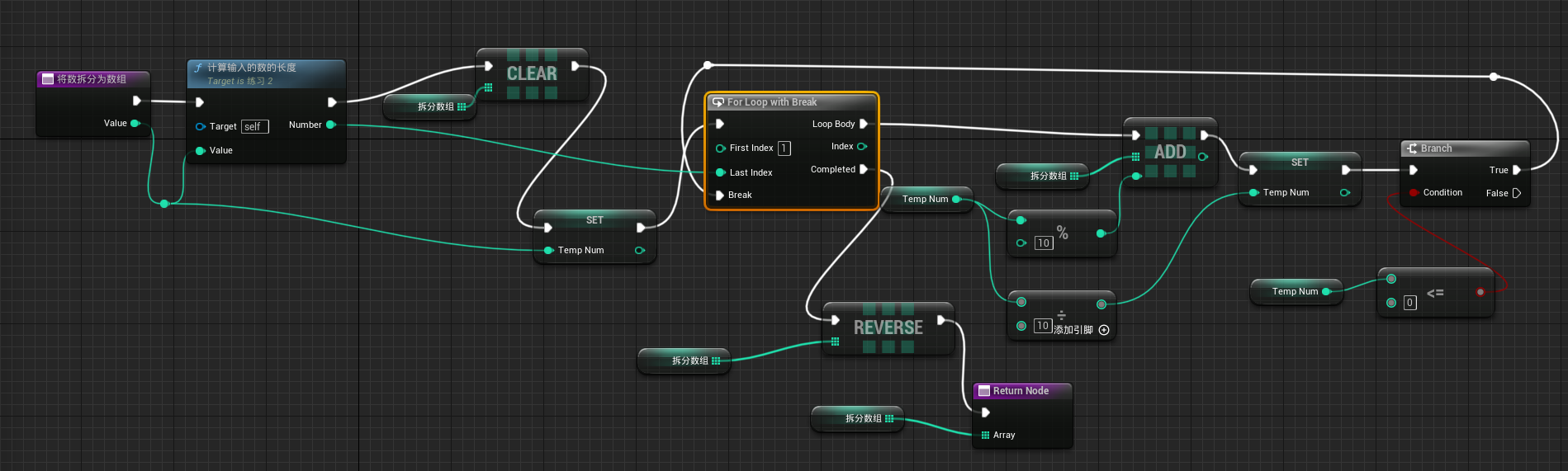The width and height of the screenshot is (1568, 471).
Task: Select the REVERSE array node
Action: click(x=888, y=328)
